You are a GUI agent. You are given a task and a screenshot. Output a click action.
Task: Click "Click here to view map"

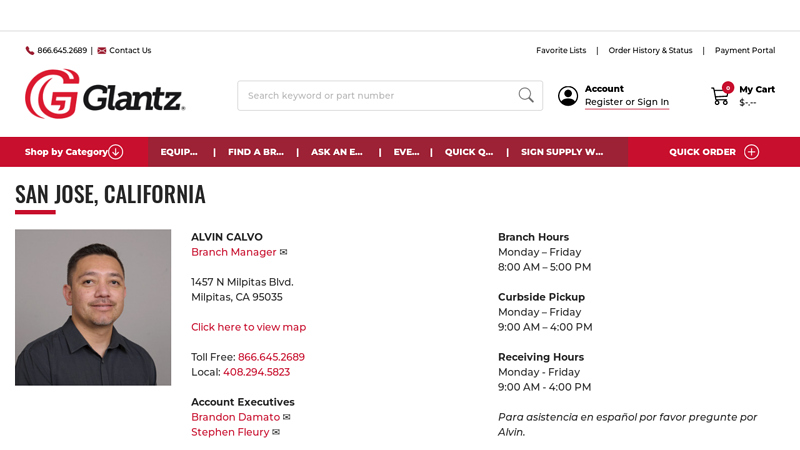tap(248, 327)
